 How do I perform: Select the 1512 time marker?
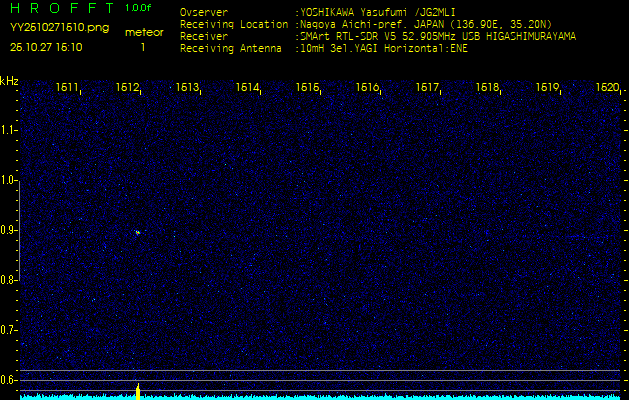pos(127,88)
